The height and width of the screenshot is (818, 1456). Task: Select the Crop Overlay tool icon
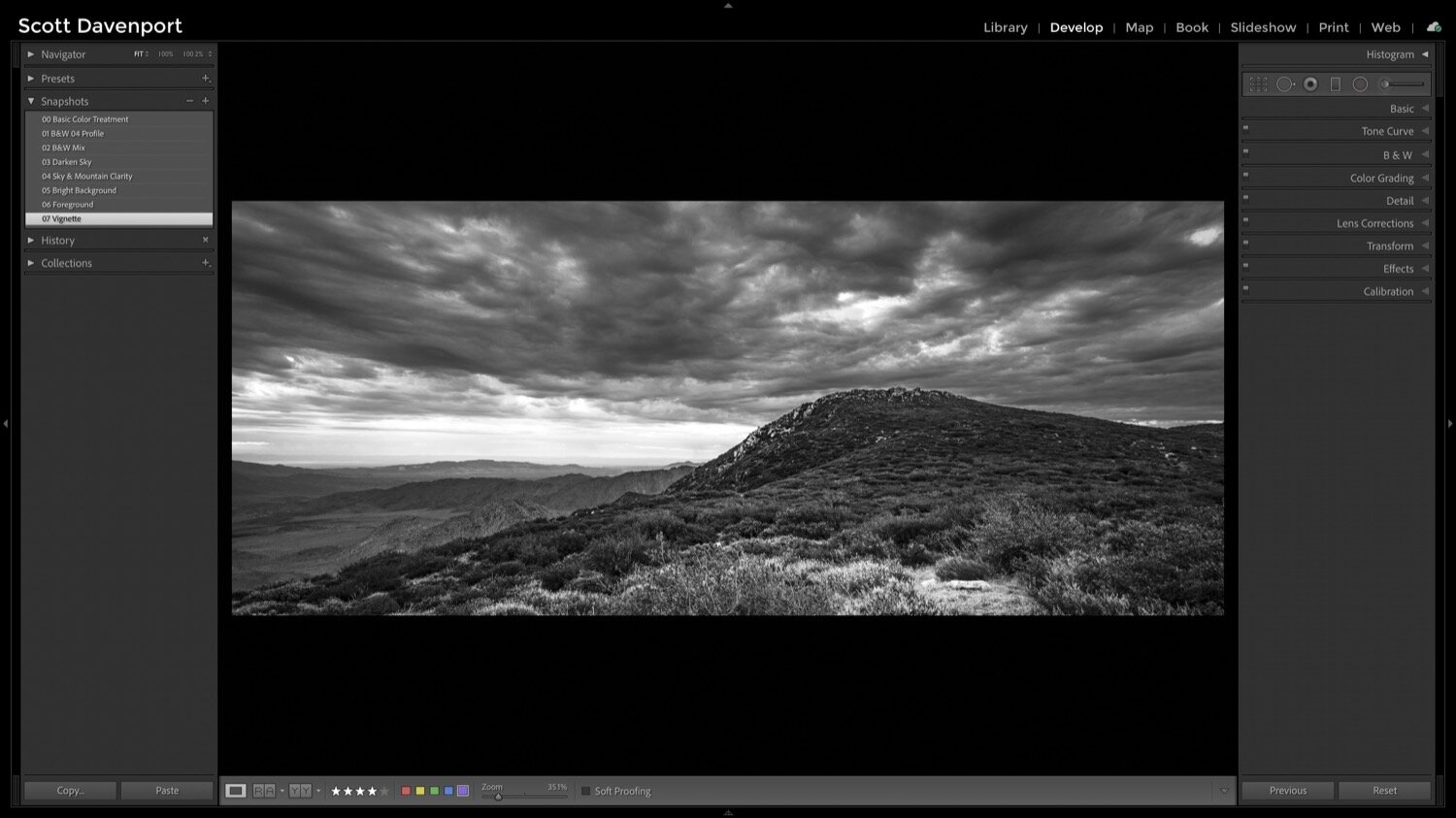pyautogui.click(x=1258, y=84)
